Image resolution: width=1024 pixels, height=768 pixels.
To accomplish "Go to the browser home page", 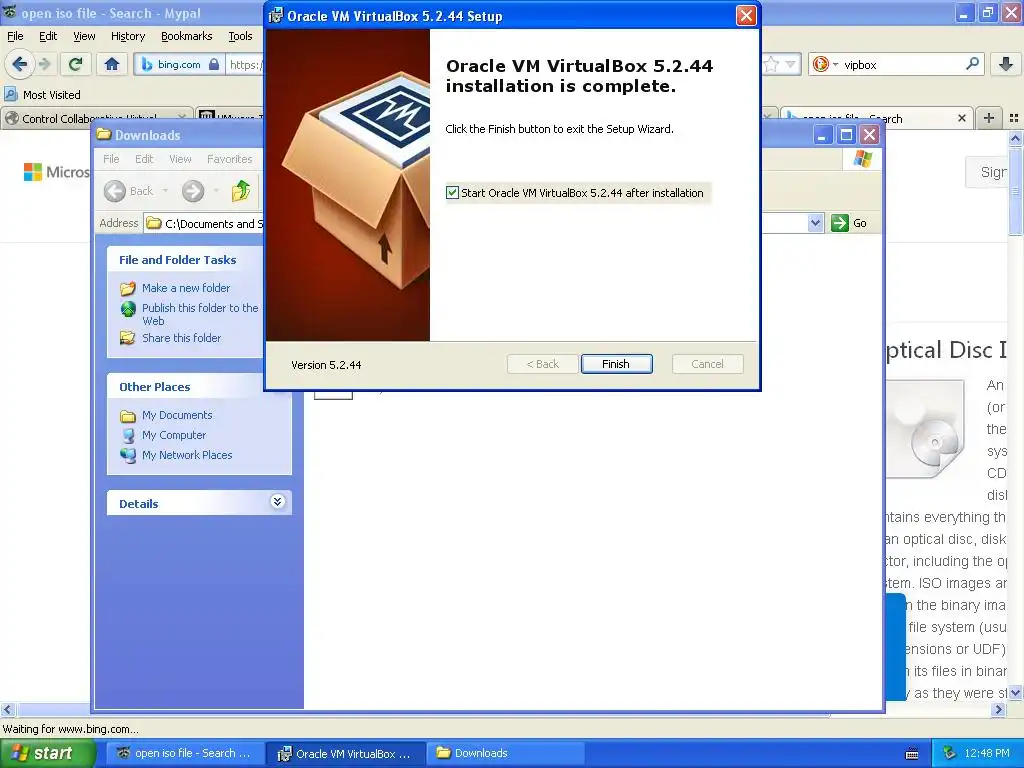I will 112,64.
